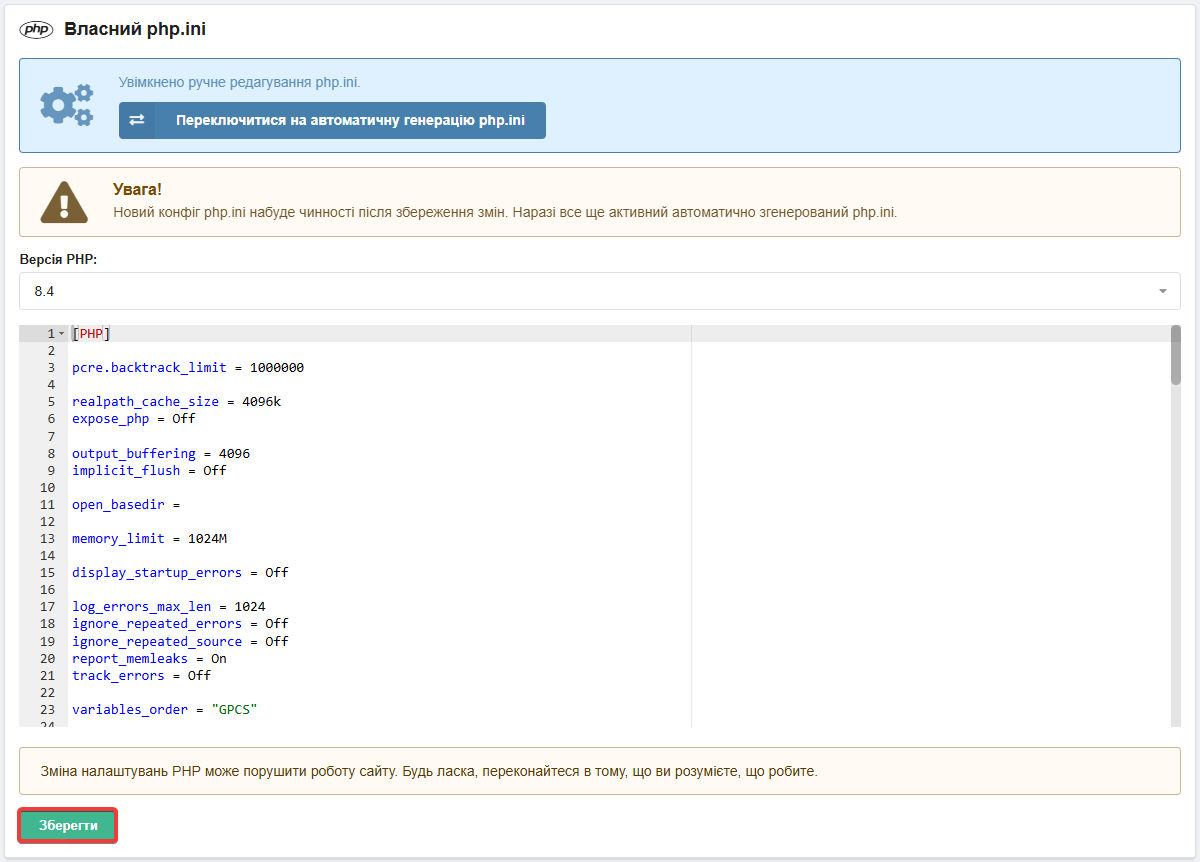Image resolution: width=1200 pixels, height=862 pixels.
Task: Click the warning triangle icon
Action: point(64,202)
